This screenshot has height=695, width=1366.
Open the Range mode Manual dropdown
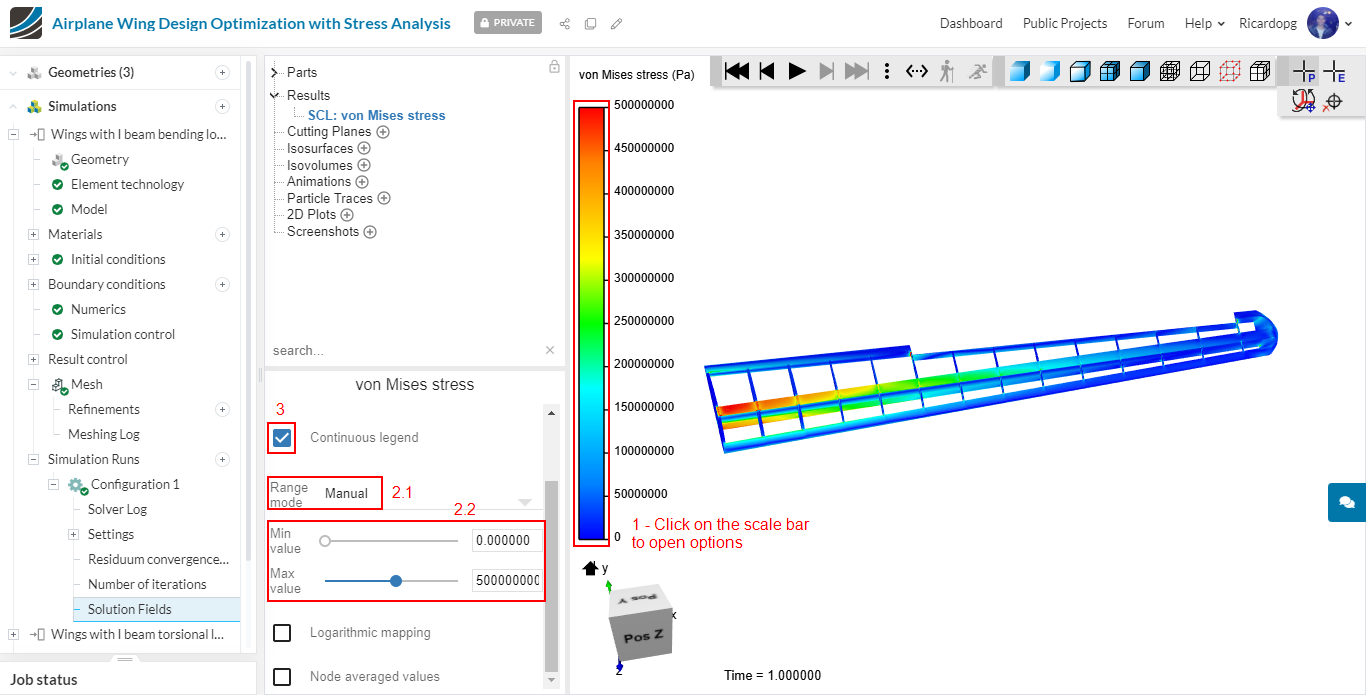pos(428,494)
